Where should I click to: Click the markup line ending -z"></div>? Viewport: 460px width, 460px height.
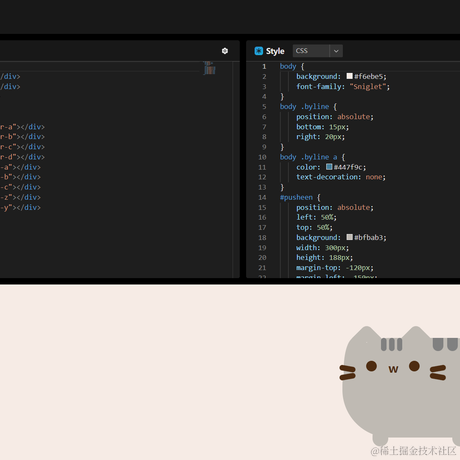click(20, 197)
